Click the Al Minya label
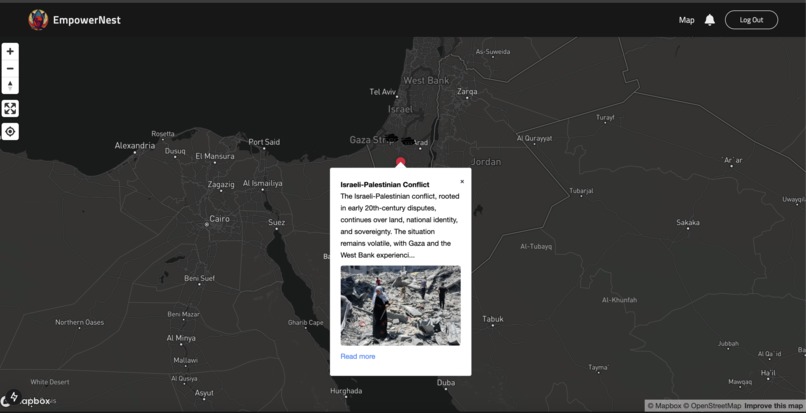The width and height of the screenshot is (806, 413). (181, 338)
